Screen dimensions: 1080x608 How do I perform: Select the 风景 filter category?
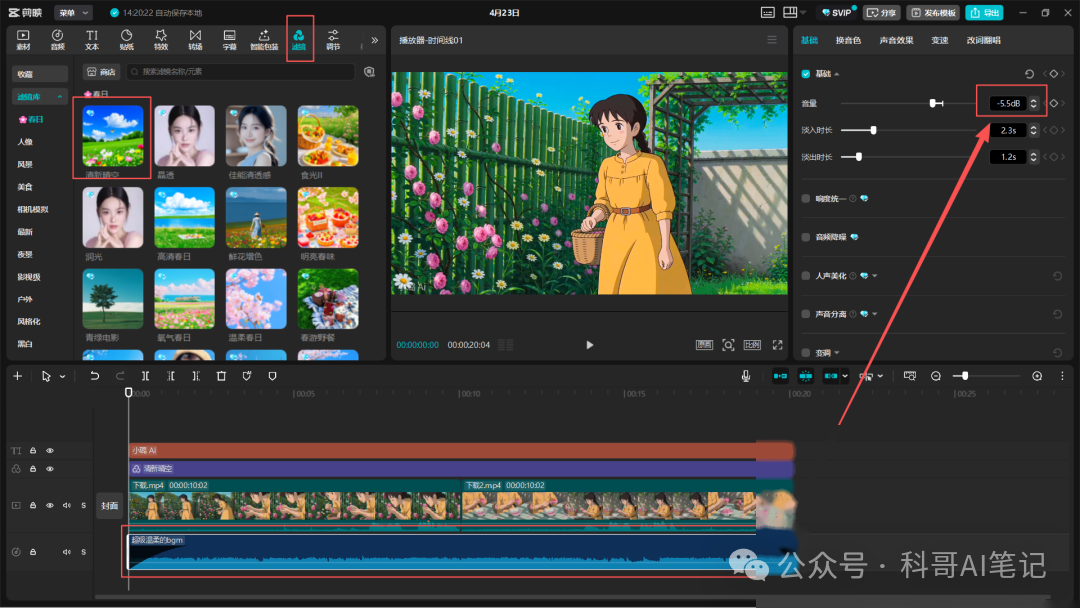click(25, 165)
